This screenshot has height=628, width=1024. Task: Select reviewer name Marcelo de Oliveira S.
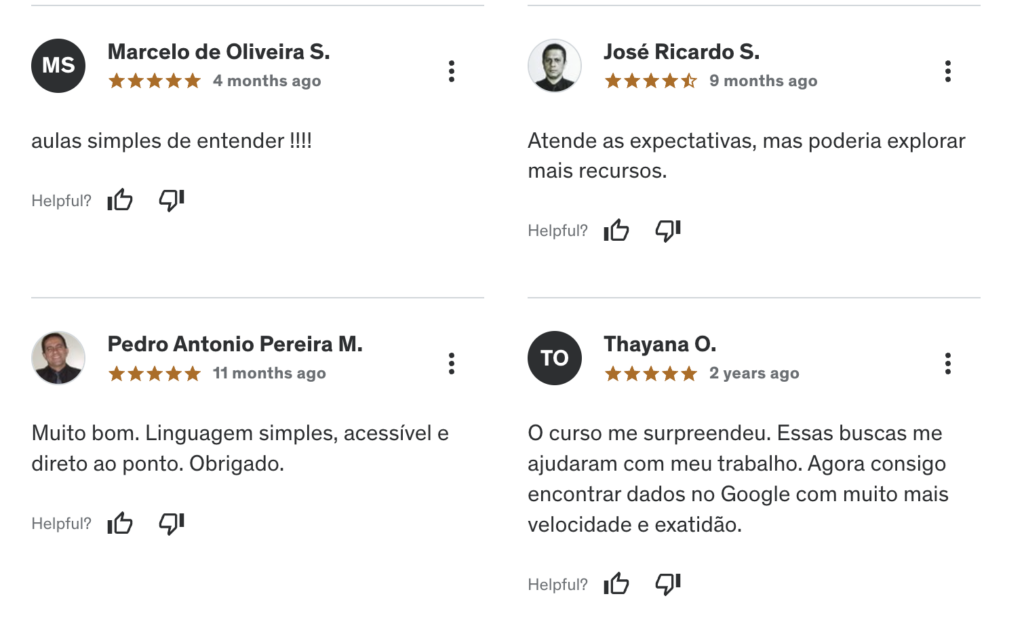pos(219,52)
